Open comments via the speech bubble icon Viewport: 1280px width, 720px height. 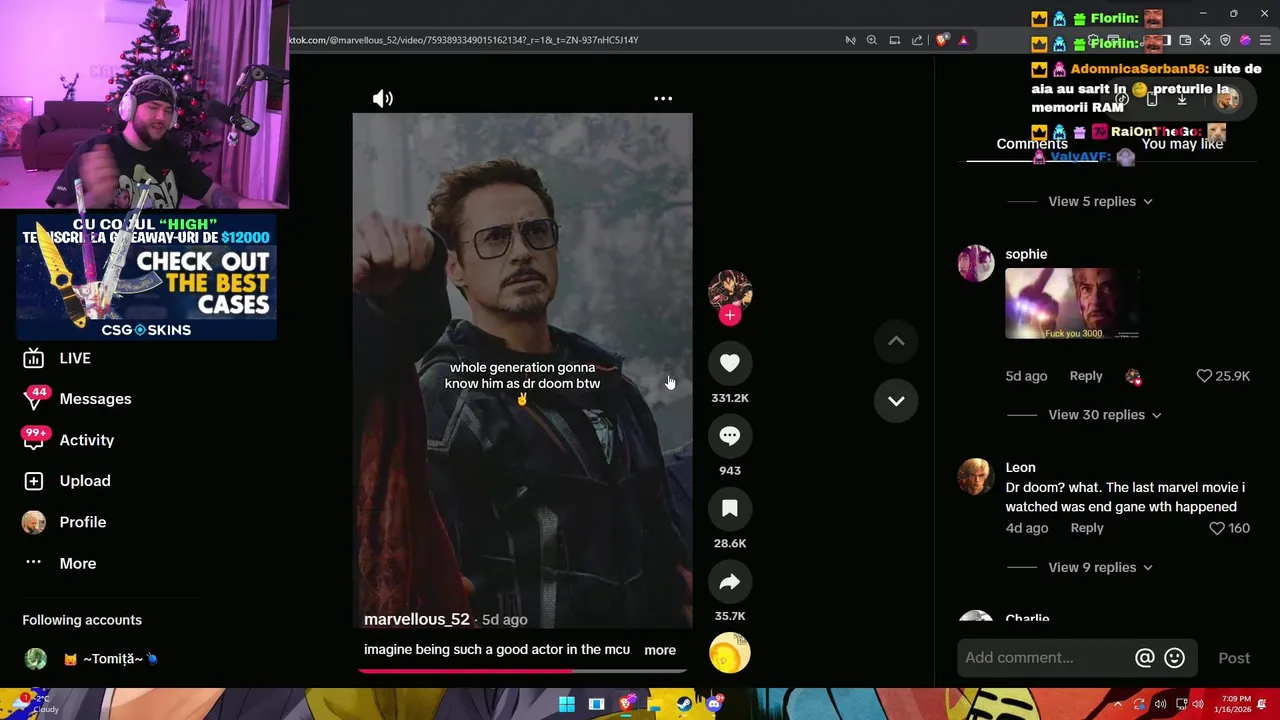(730, 436)
